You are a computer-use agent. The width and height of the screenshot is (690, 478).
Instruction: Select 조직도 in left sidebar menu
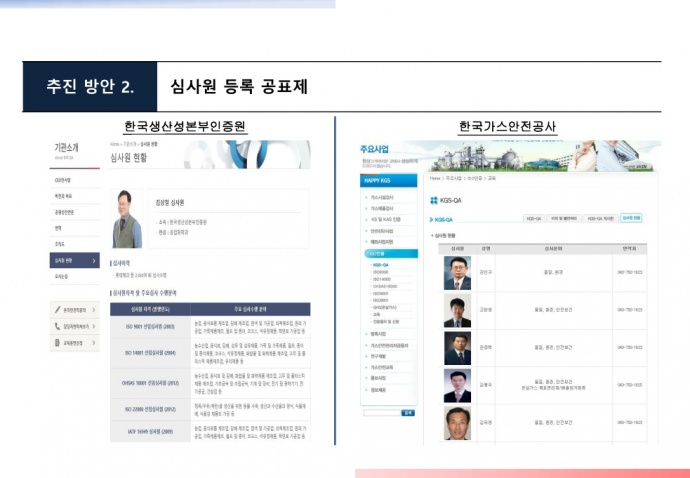click(59, 244)
